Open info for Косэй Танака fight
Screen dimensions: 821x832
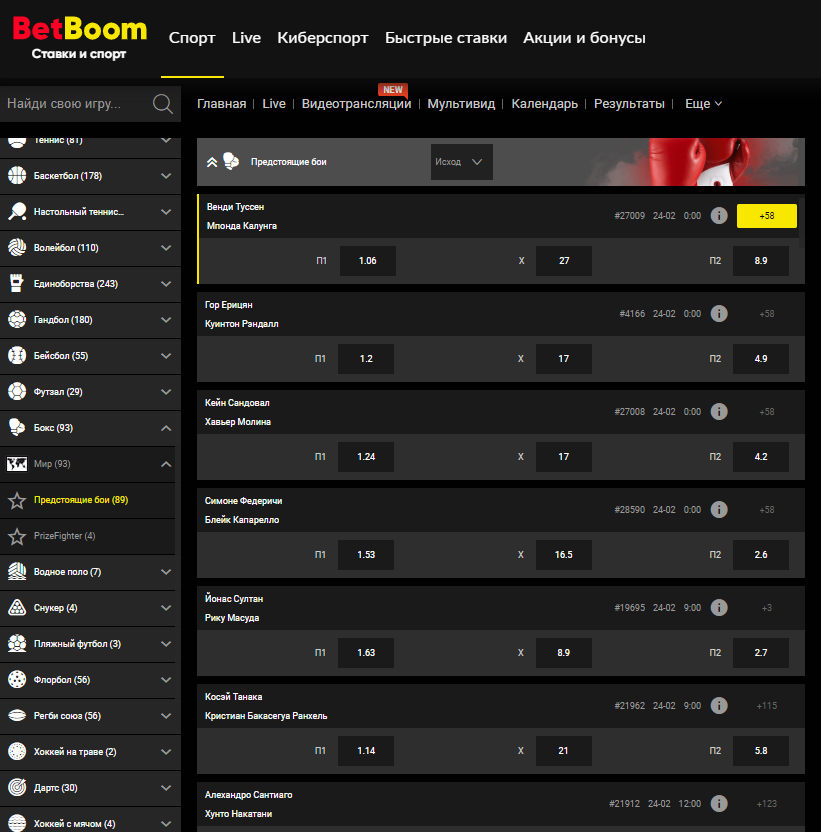point(719,706)
